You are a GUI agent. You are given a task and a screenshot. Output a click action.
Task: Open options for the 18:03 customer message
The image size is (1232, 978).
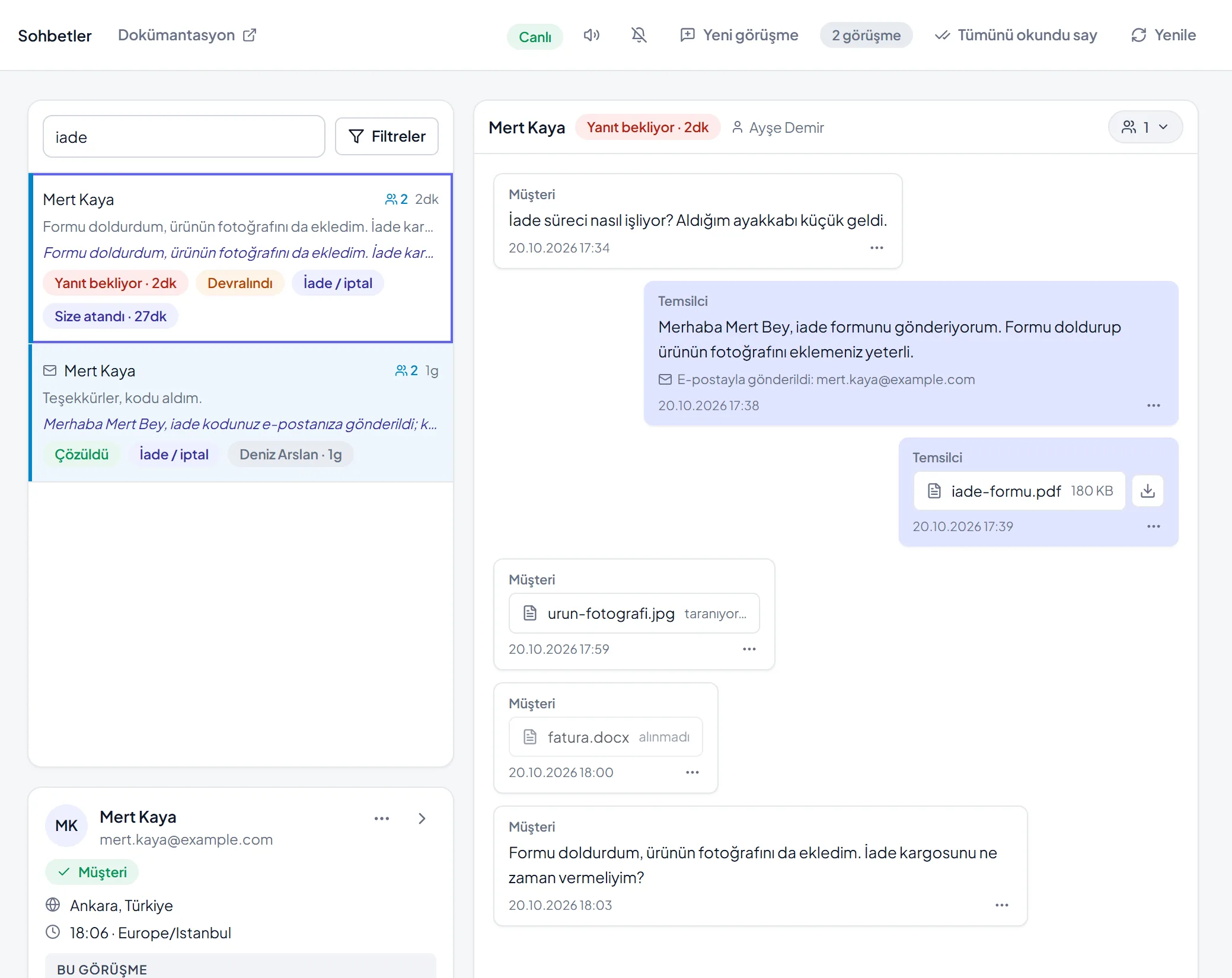[1002, 905]
